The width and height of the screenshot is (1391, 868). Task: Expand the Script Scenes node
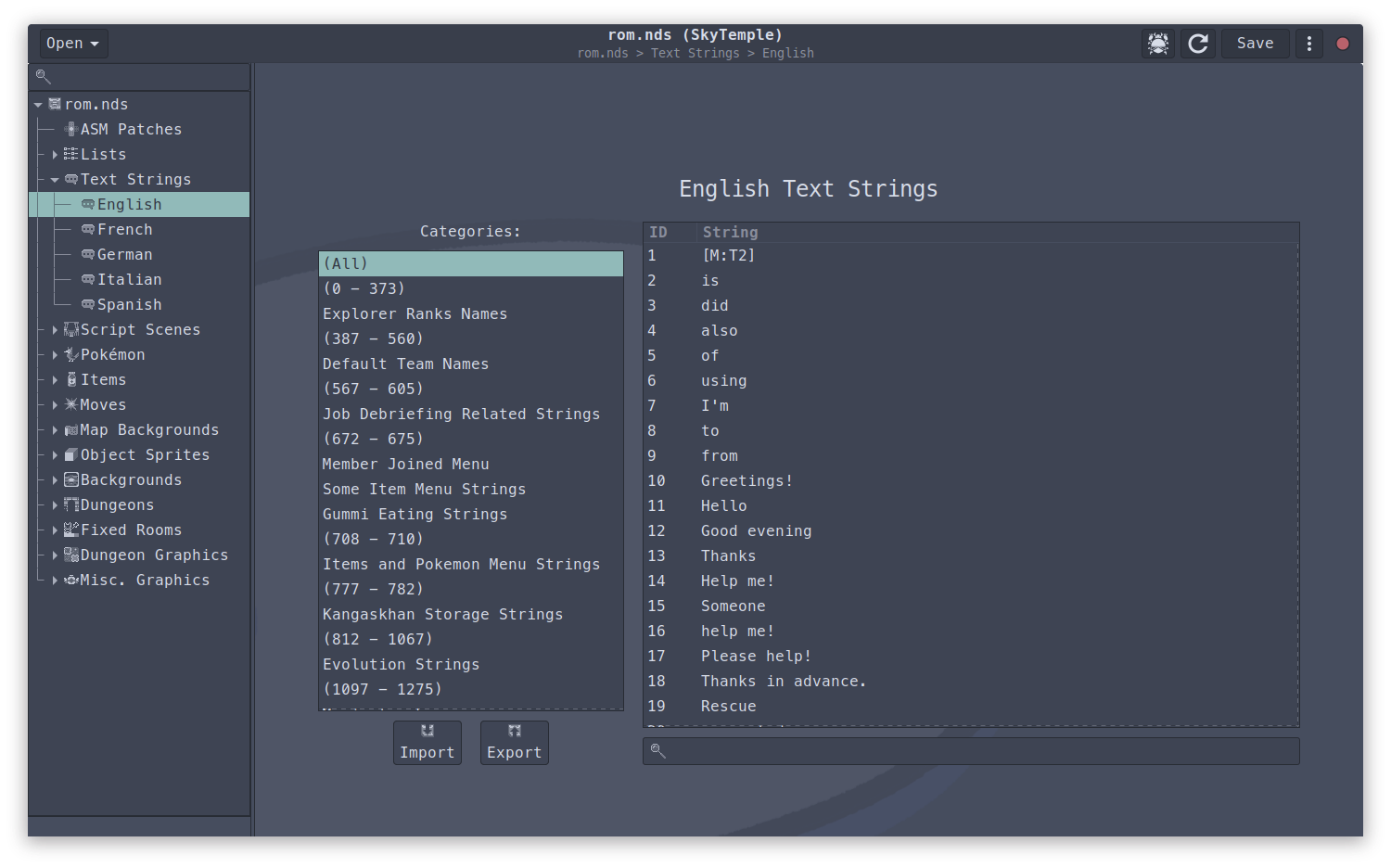tap(55, 330)
